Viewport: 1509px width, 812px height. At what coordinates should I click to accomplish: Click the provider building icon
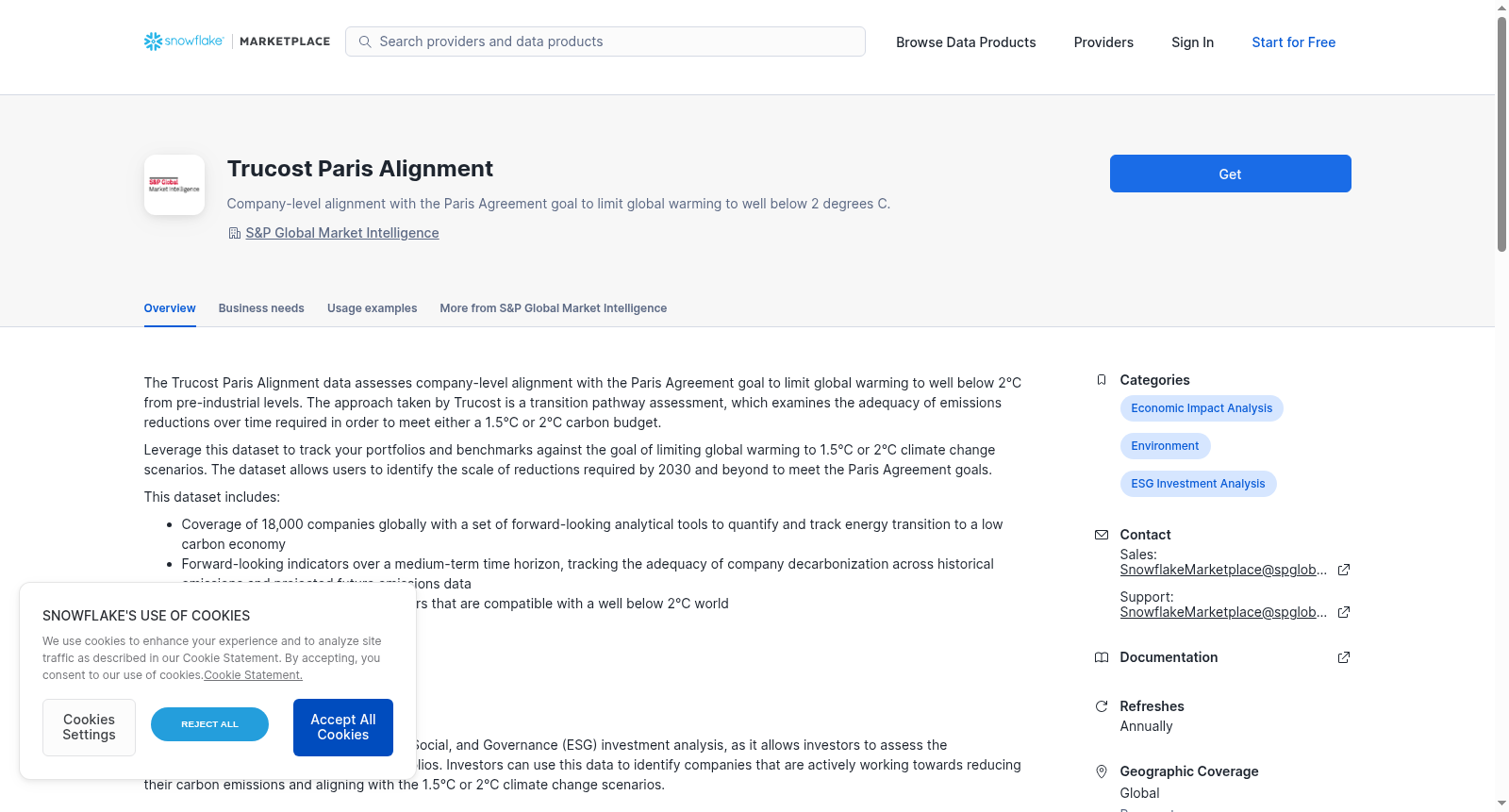click(235, 233)
